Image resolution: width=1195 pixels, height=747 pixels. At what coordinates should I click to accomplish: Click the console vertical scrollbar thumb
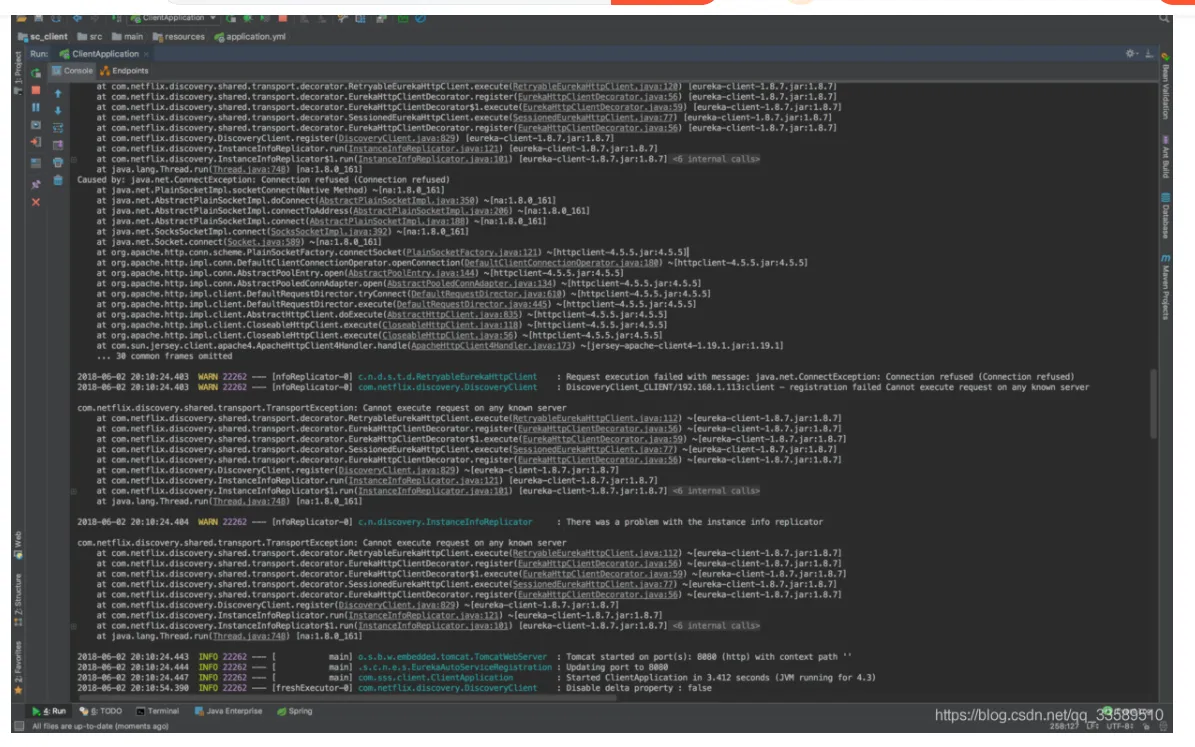tap(1154, 404)
